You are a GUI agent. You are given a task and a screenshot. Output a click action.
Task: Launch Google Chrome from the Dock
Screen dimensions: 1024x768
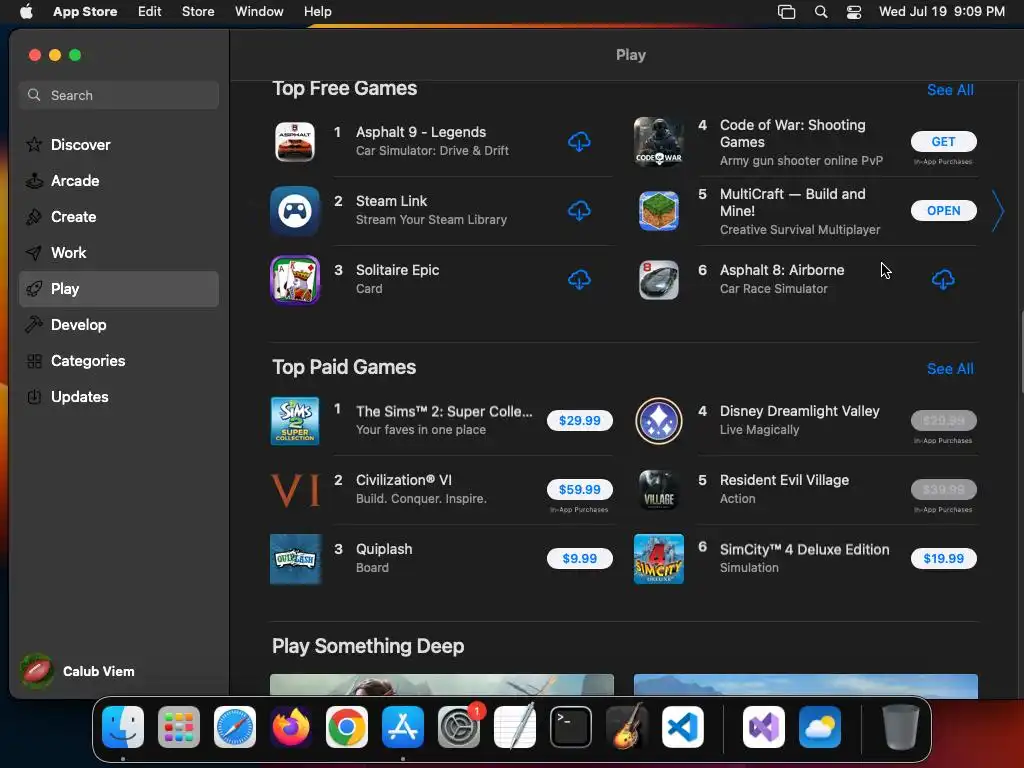pos(347,727)
